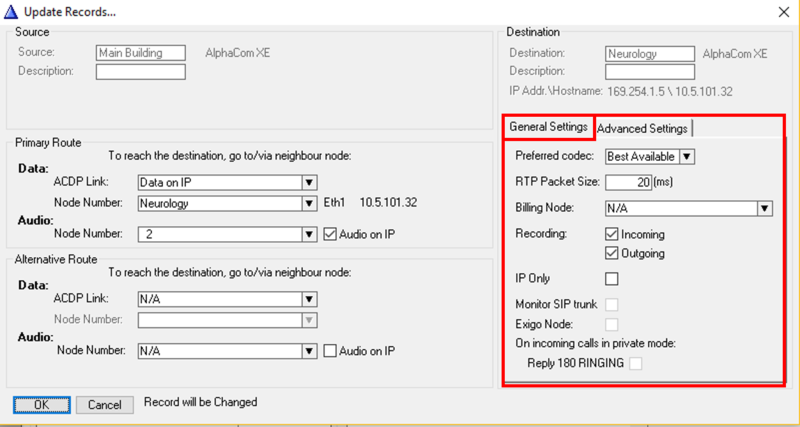800x427 pixels.
Task: Select the General Settings tab
Action: (549, 127)
